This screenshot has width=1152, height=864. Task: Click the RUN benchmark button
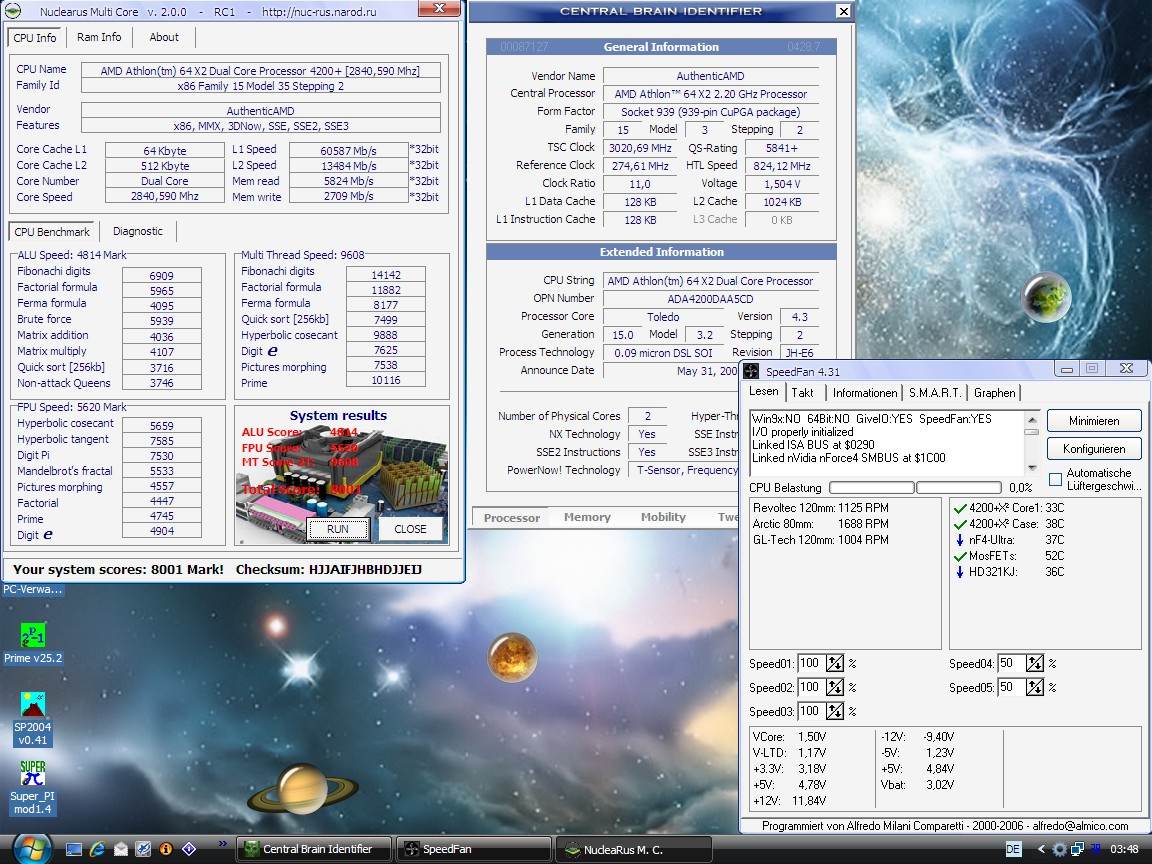point(338,529)
